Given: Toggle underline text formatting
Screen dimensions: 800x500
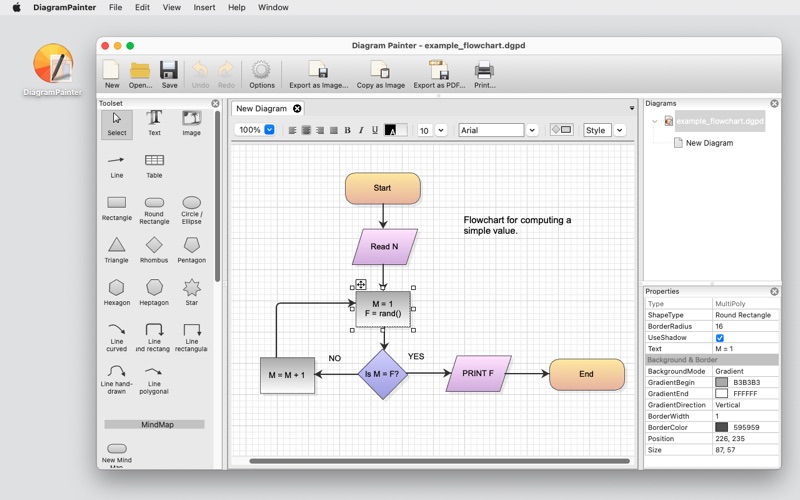Looking at the screenshot, I should (x=374, y=130).
